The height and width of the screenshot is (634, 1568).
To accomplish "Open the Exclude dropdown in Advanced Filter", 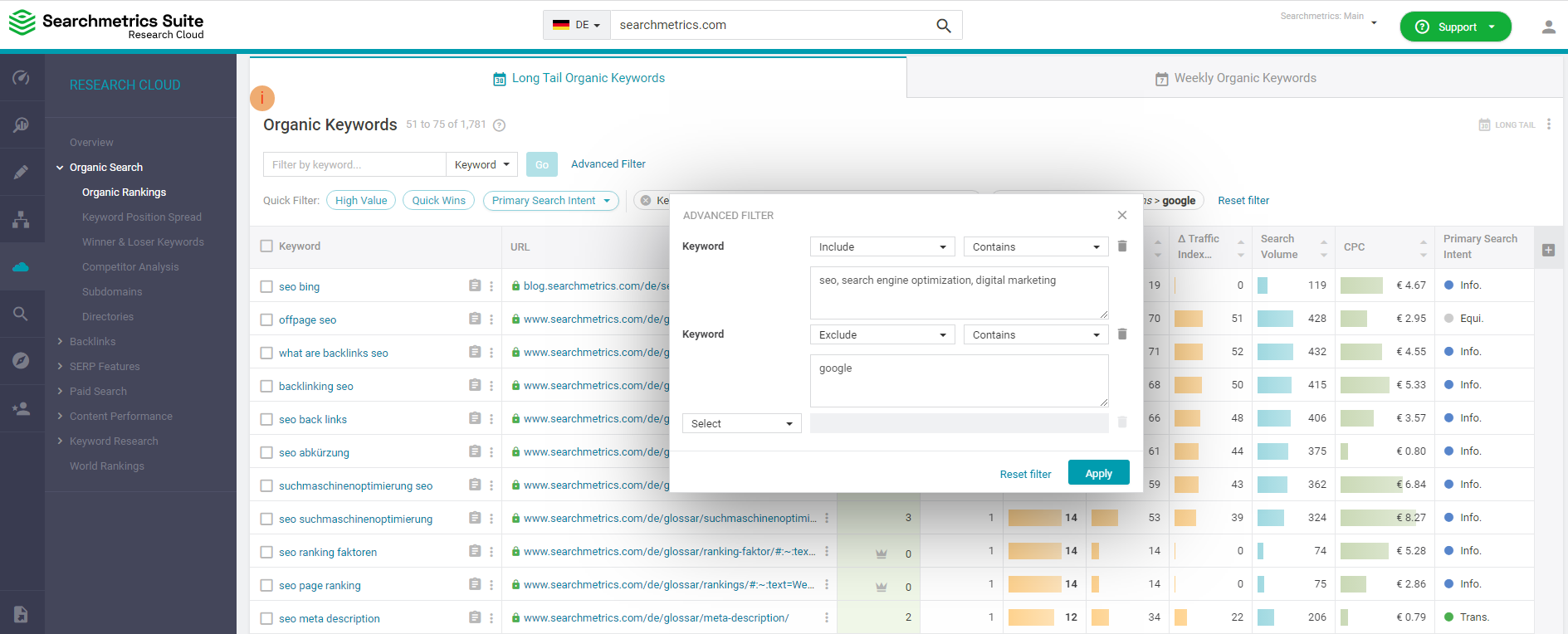I will 882,334.
